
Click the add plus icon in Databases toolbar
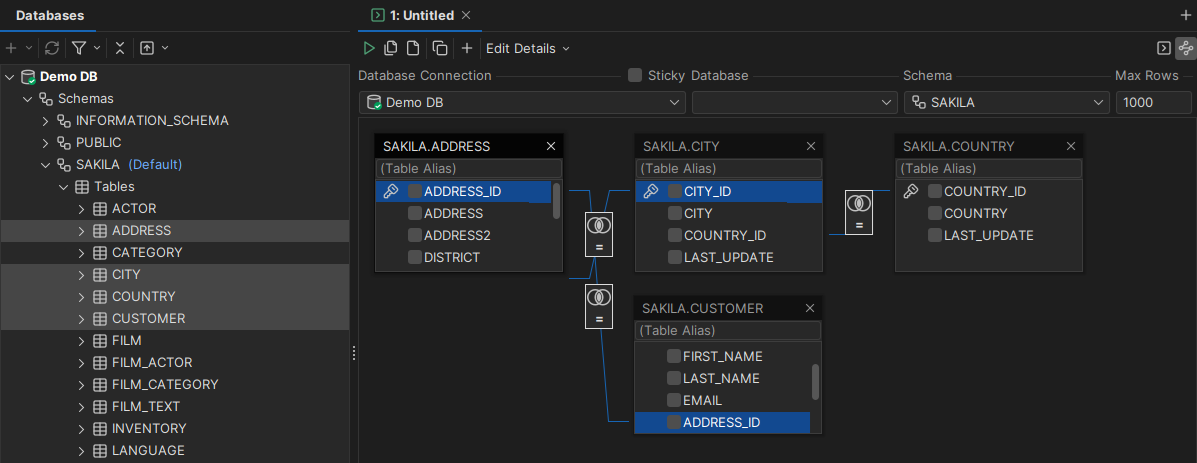[x=11, y=48]
